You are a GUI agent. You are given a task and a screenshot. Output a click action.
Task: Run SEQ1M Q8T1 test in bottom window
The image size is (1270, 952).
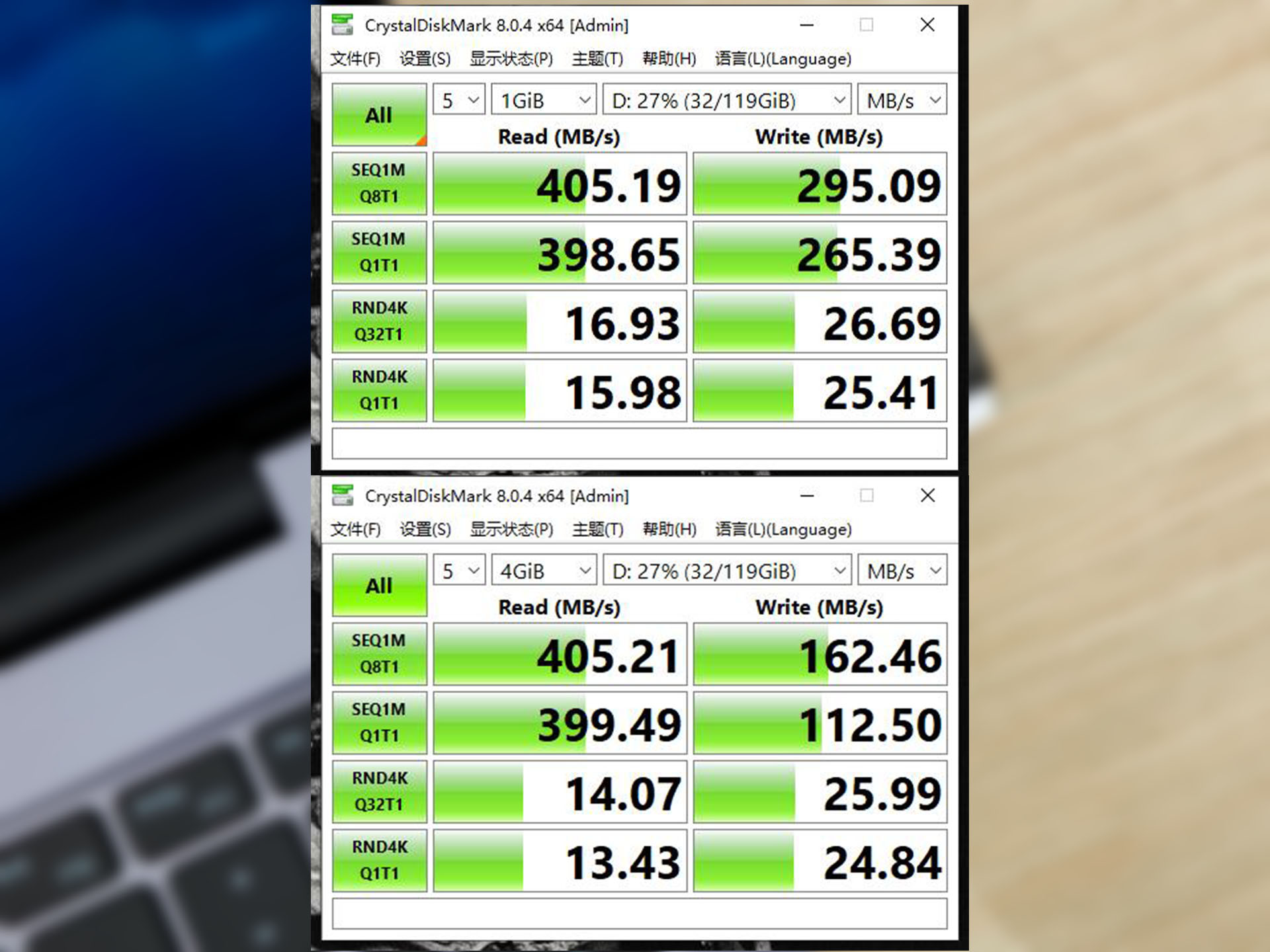point(379,654)
